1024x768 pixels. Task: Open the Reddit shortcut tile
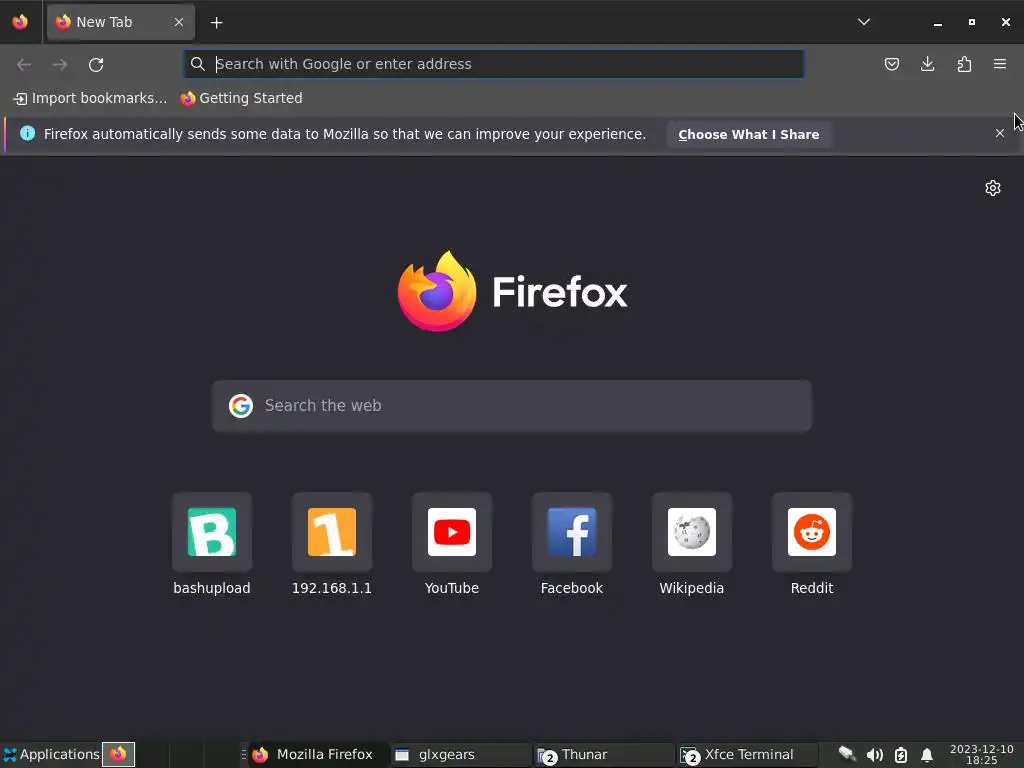point(812,545)
